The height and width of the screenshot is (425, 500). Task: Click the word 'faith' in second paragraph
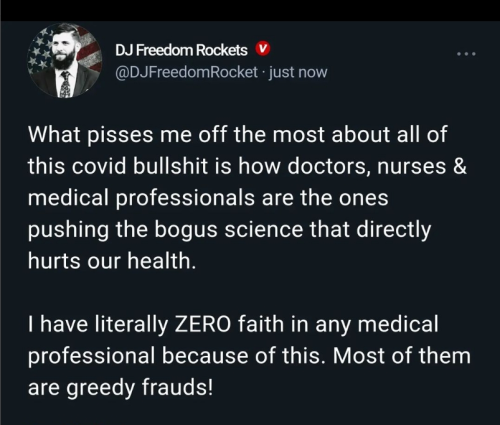tap(261, 324)
